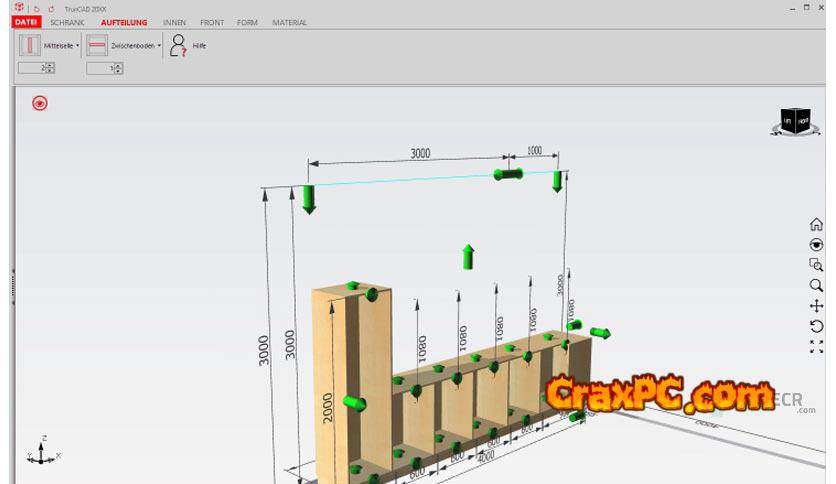This screenshot has height=484, width=836.
Task: Click the Mittelseite count input field
Action: (x=32, y=68)
